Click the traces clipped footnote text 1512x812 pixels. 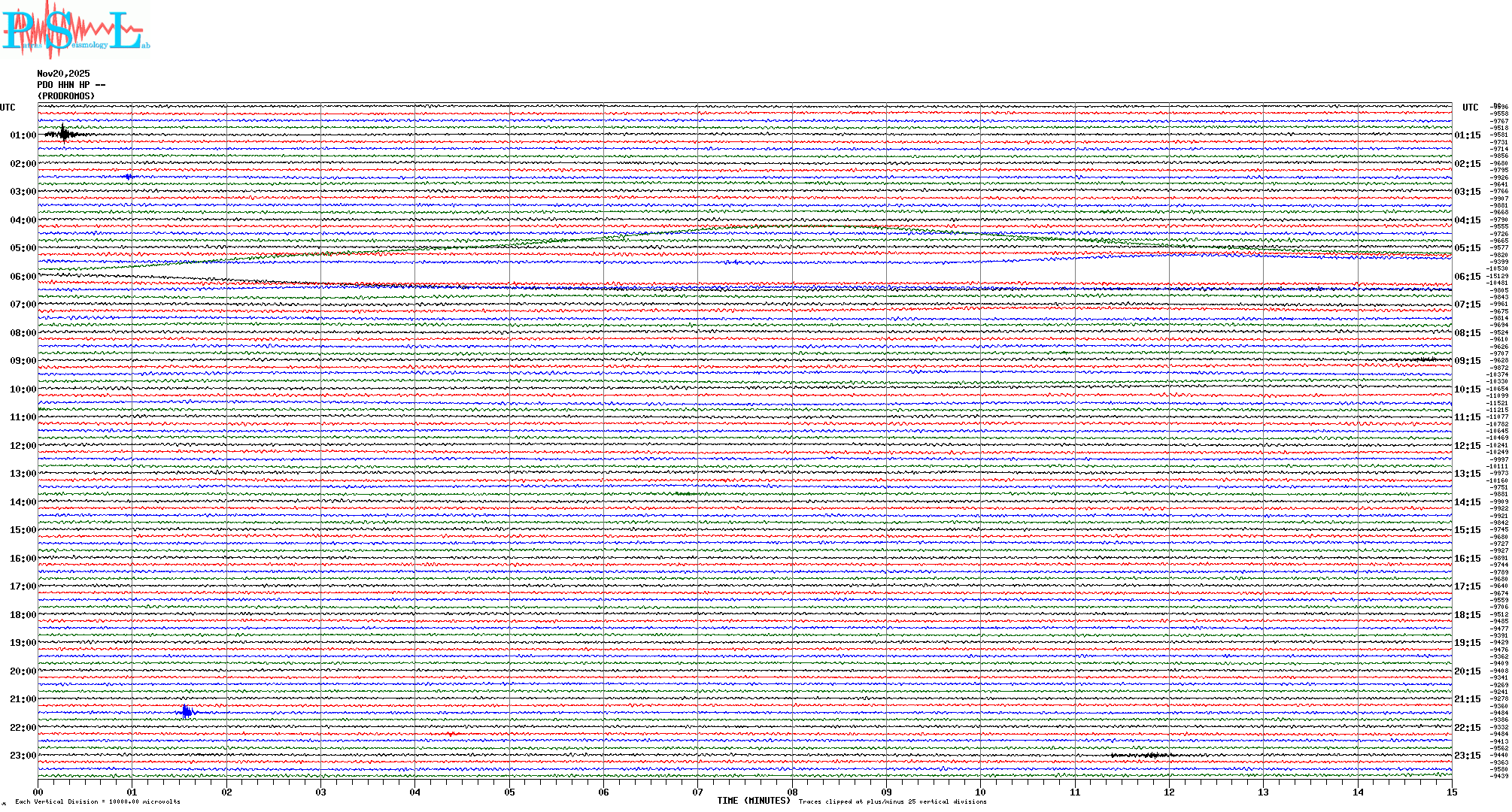[x=892, y=801]
